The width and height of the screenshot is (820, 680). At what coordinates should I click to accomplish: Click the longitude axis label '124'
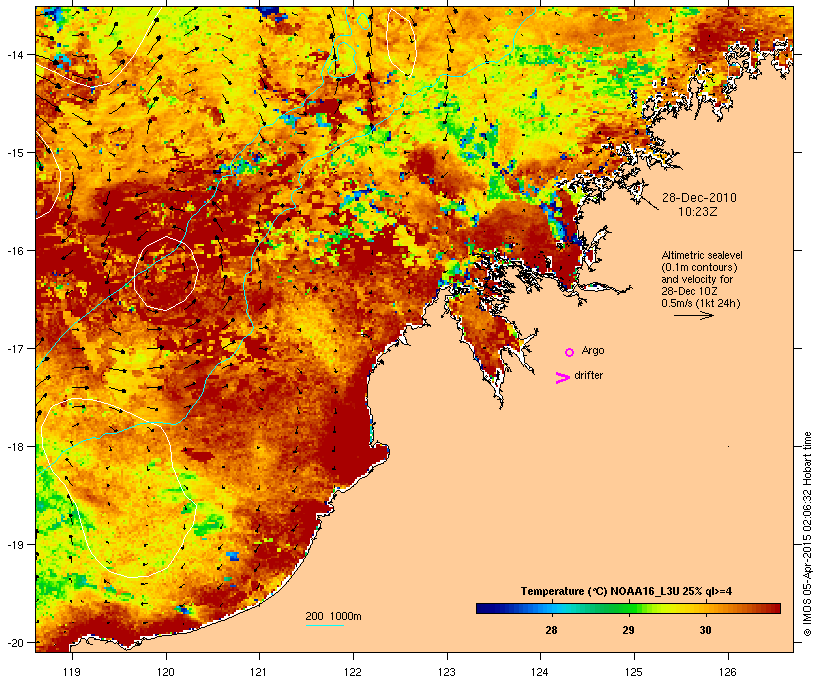tap(540, 672)
